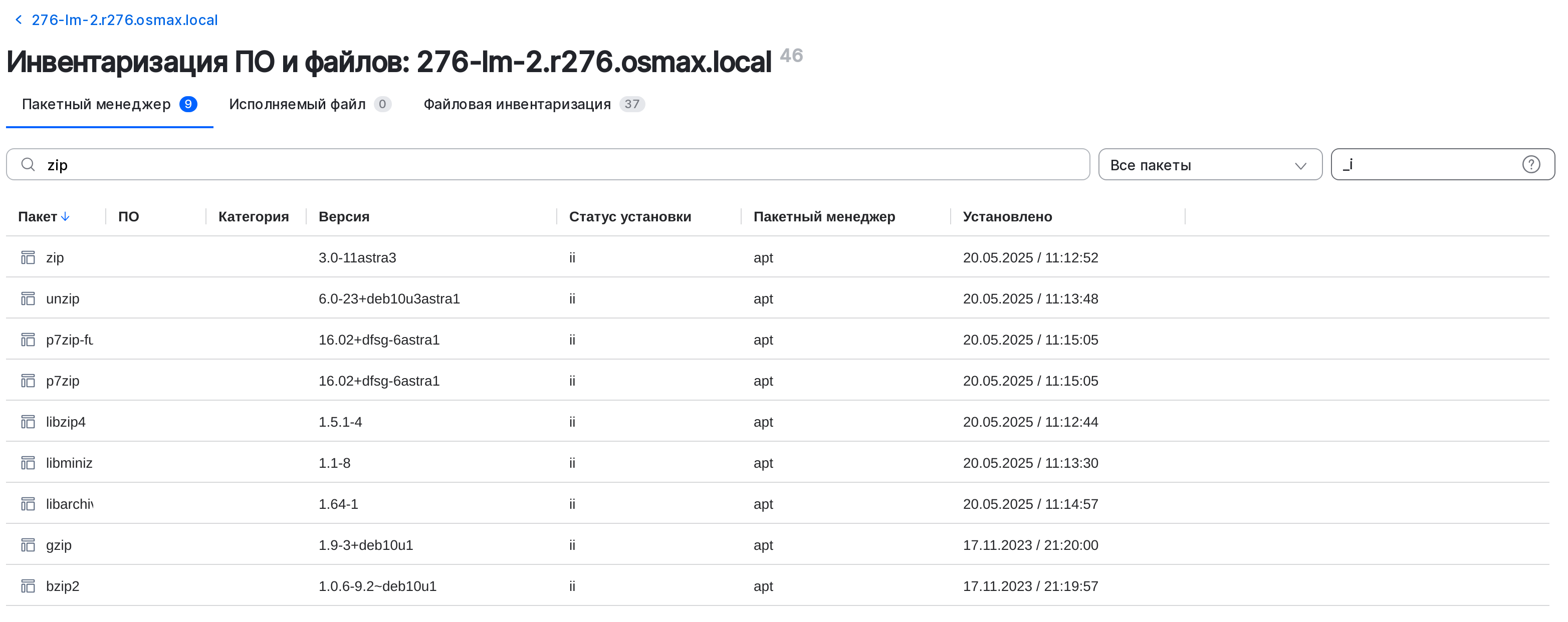Click the question mark help icon
Viewport: 1568px width, 622px height.
click(1531, 164)
